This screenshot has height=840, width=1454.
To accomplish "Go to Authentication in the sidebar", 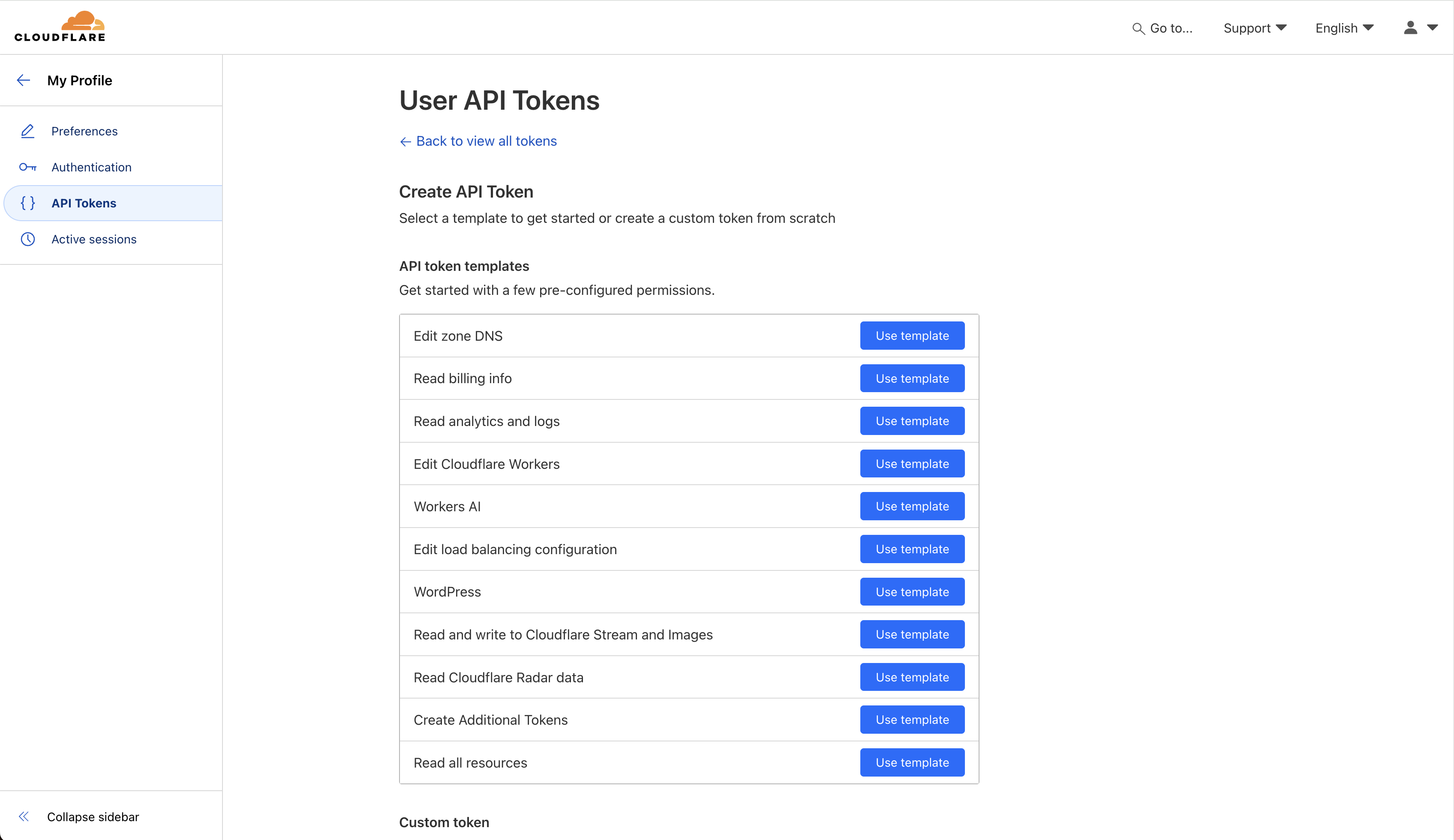I will coord(91,167).
